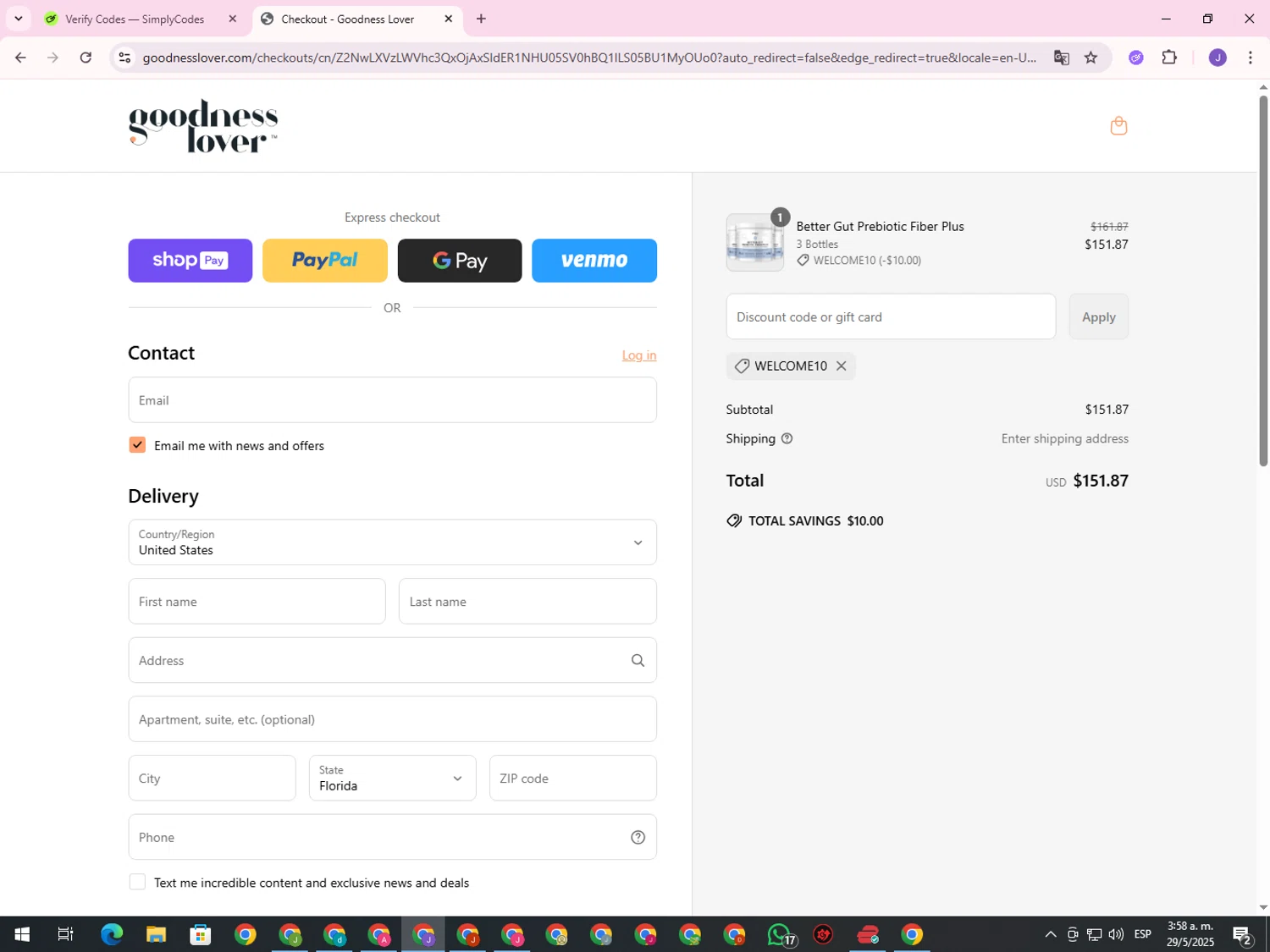This screenshot has height=952, width=1270.
Task: Click the Discount code or gift card field
Action: coord(891,316)
